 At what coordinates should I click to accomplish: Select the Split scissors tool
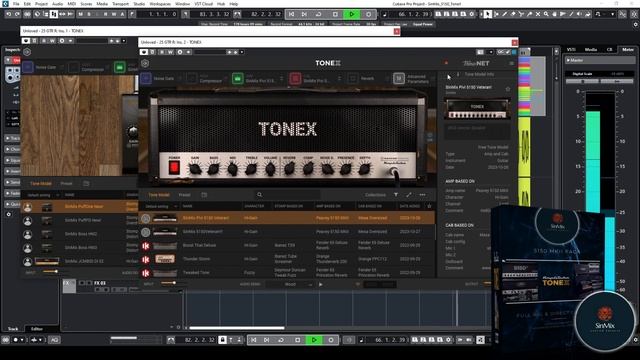(x=521, y=14)
